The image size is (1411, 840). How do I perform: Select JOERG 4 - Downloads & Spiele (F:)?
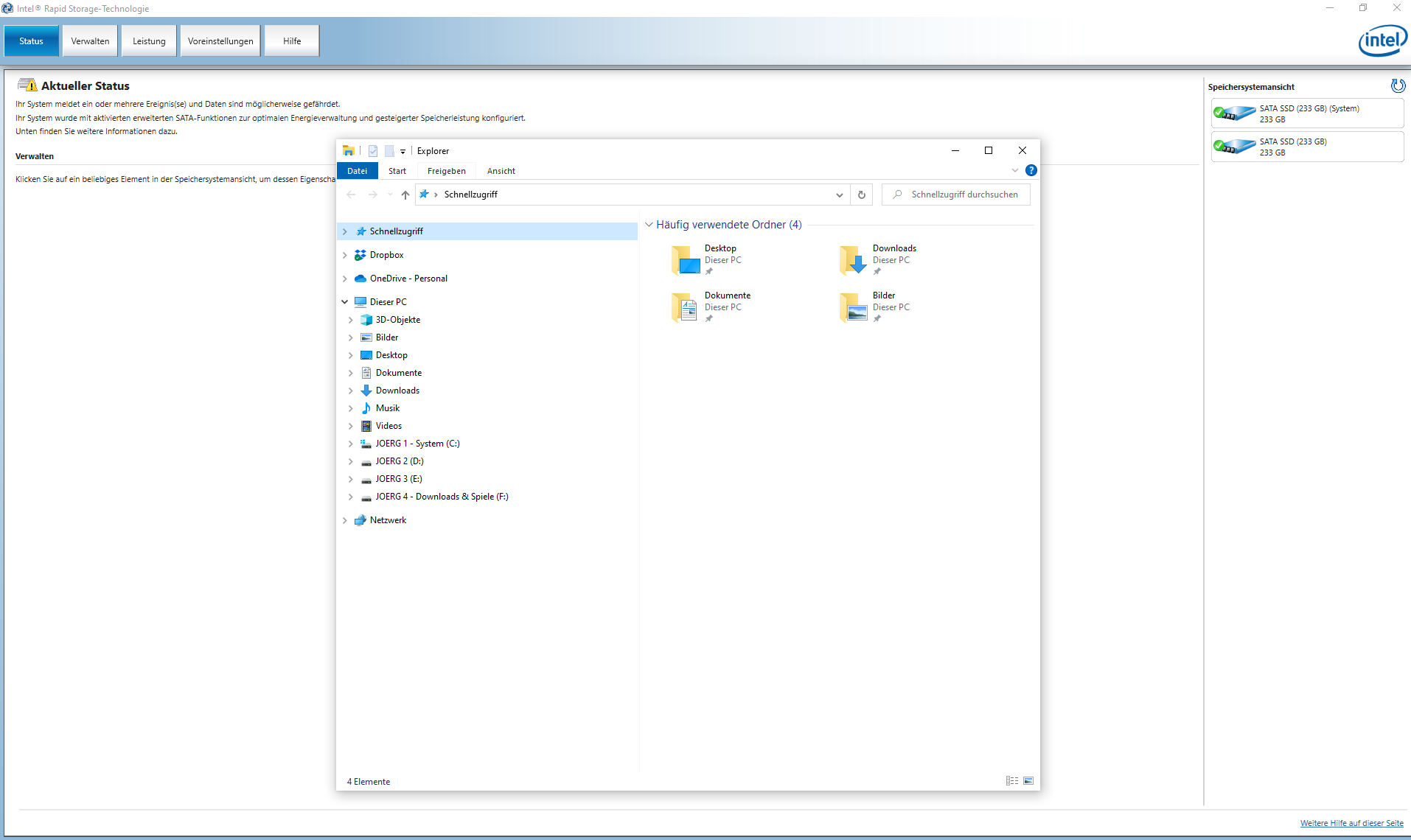click(x=442, y=497)
